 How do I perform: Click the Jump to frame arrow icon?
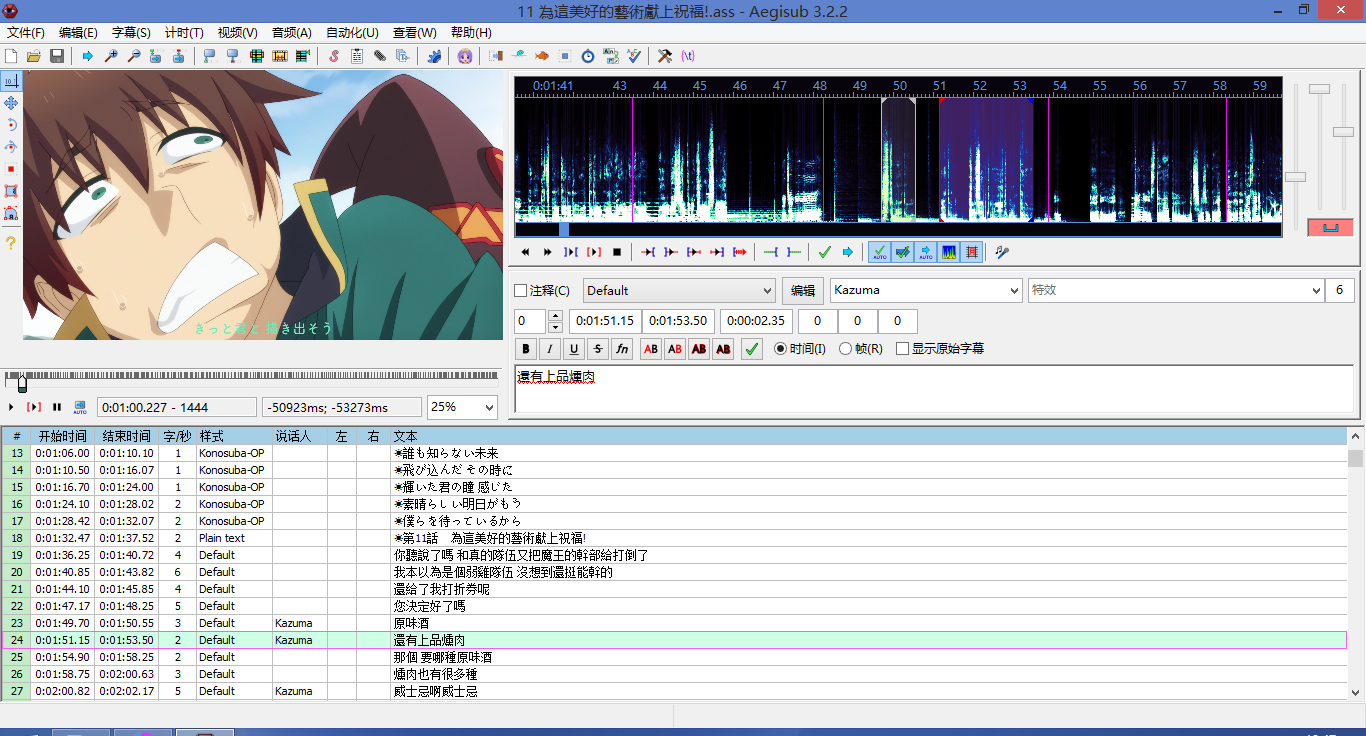click(88, 56)
